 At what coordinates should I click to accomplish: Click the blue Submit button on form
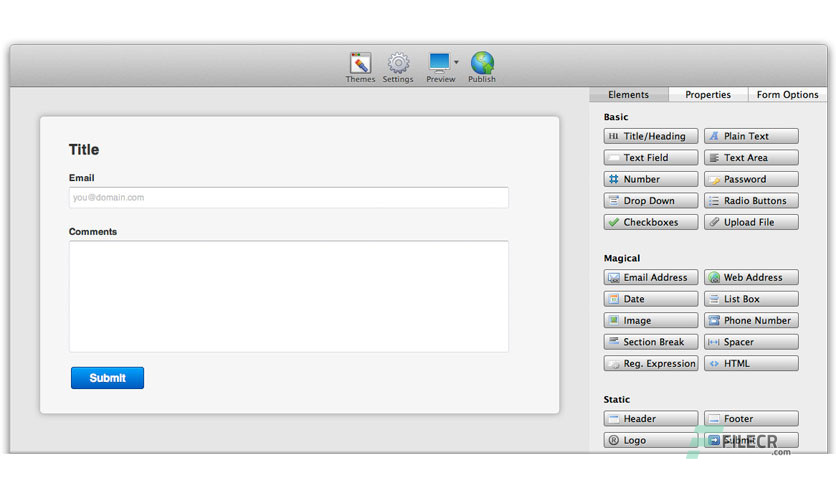tap(107, 378)
